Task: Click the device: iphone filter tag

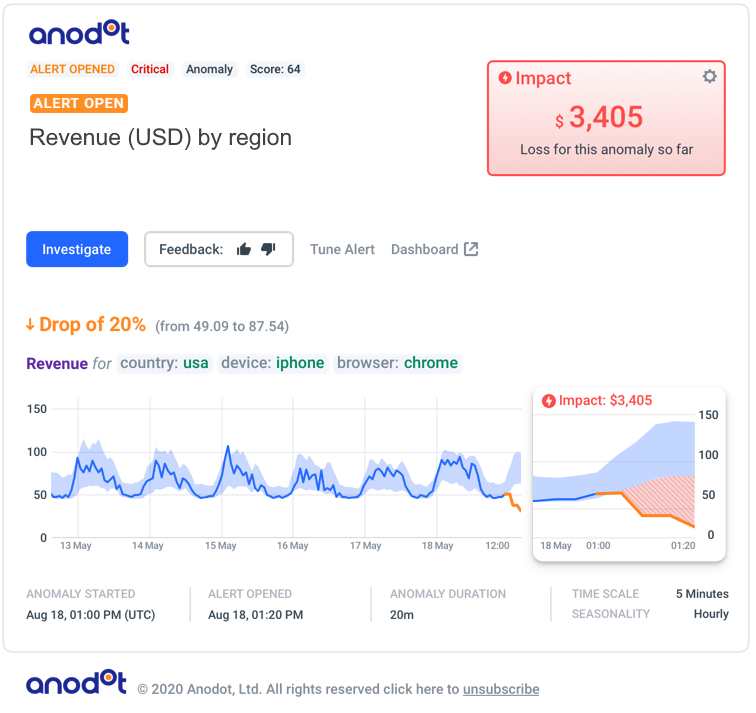Action: coord(272,363)
